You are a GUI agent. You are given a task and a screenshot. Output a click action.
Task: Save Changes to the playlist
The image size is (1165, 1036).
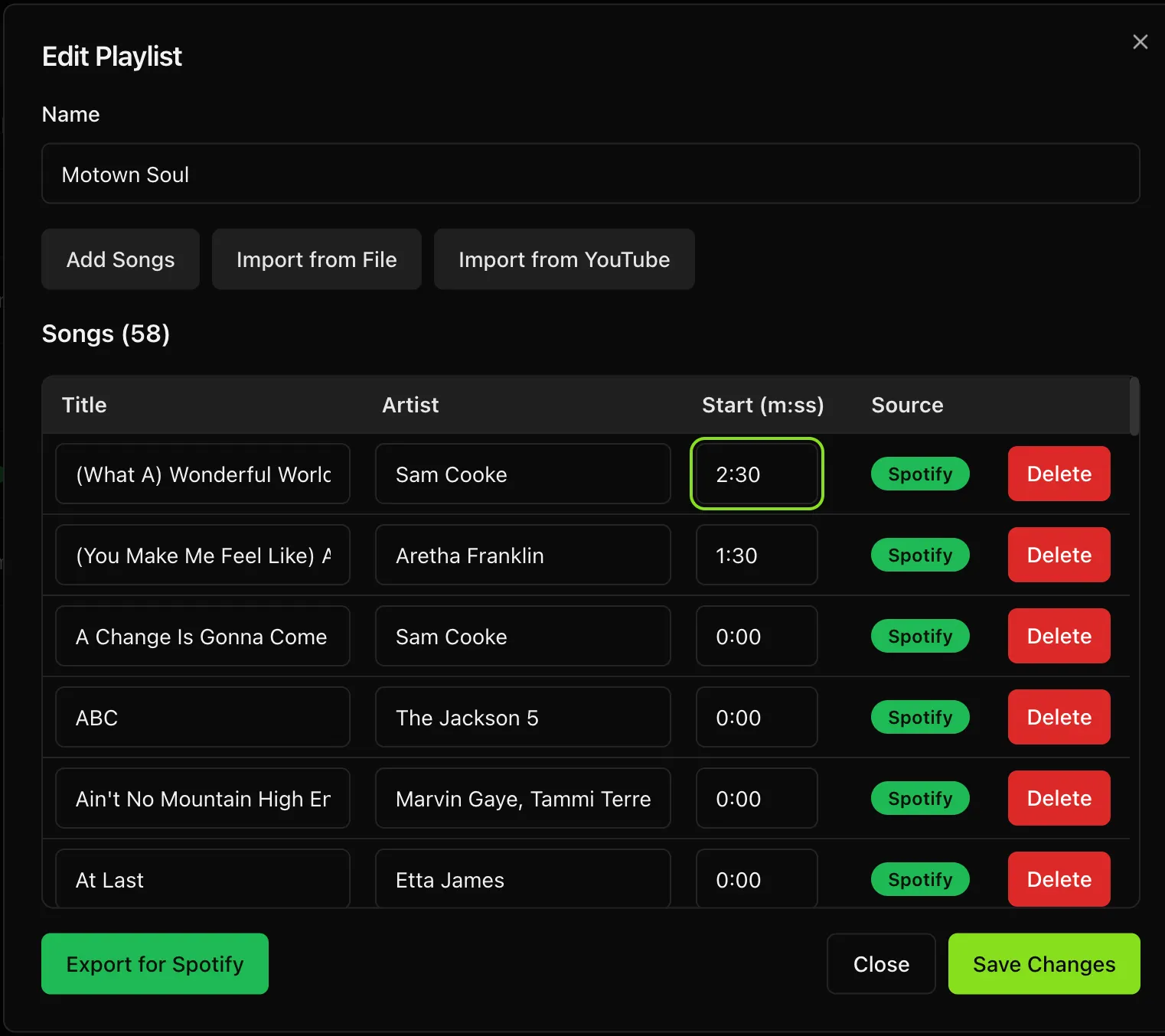click(x=1044, y=963)
